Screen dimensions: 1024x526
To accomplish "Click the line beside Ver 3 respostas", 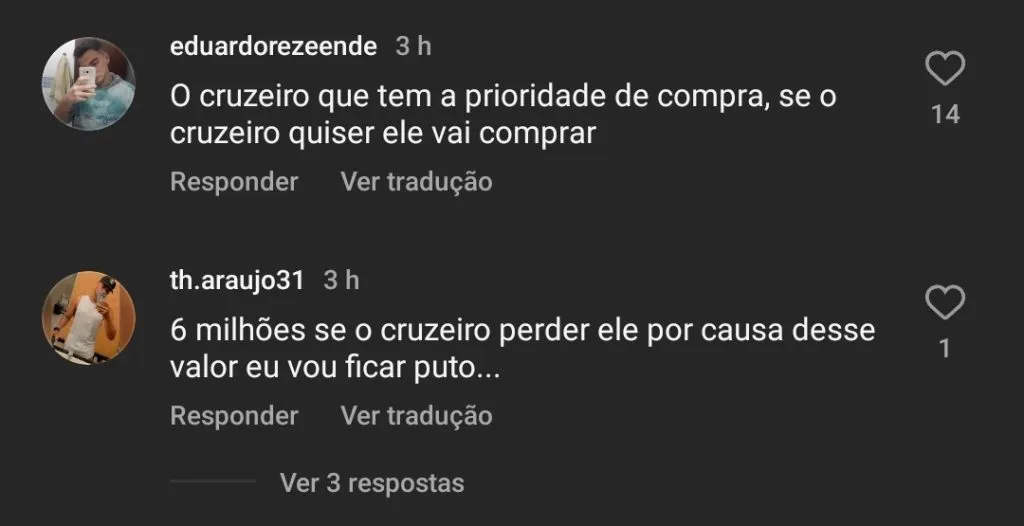I will coord(212,482).
